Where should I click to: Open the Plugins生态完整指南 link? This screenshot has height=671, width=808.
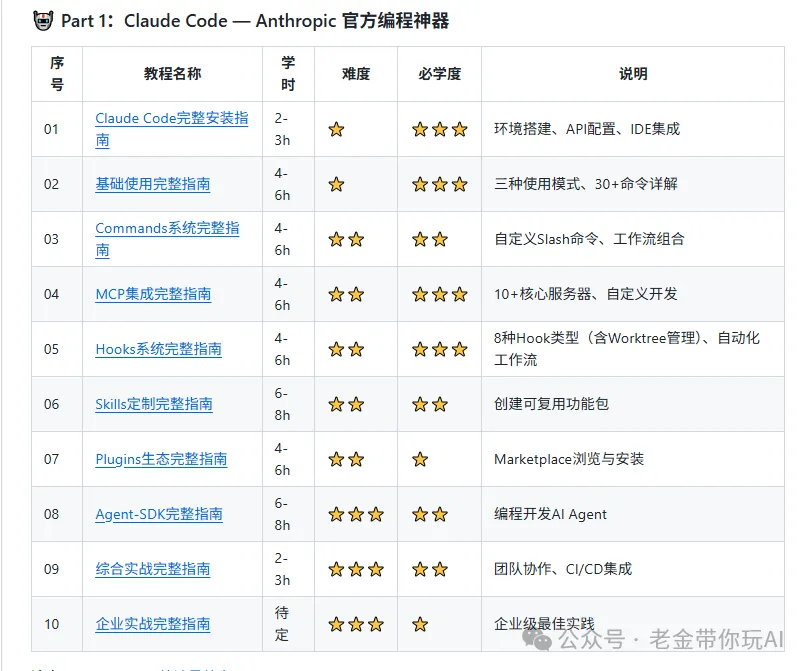pos(161,459)
